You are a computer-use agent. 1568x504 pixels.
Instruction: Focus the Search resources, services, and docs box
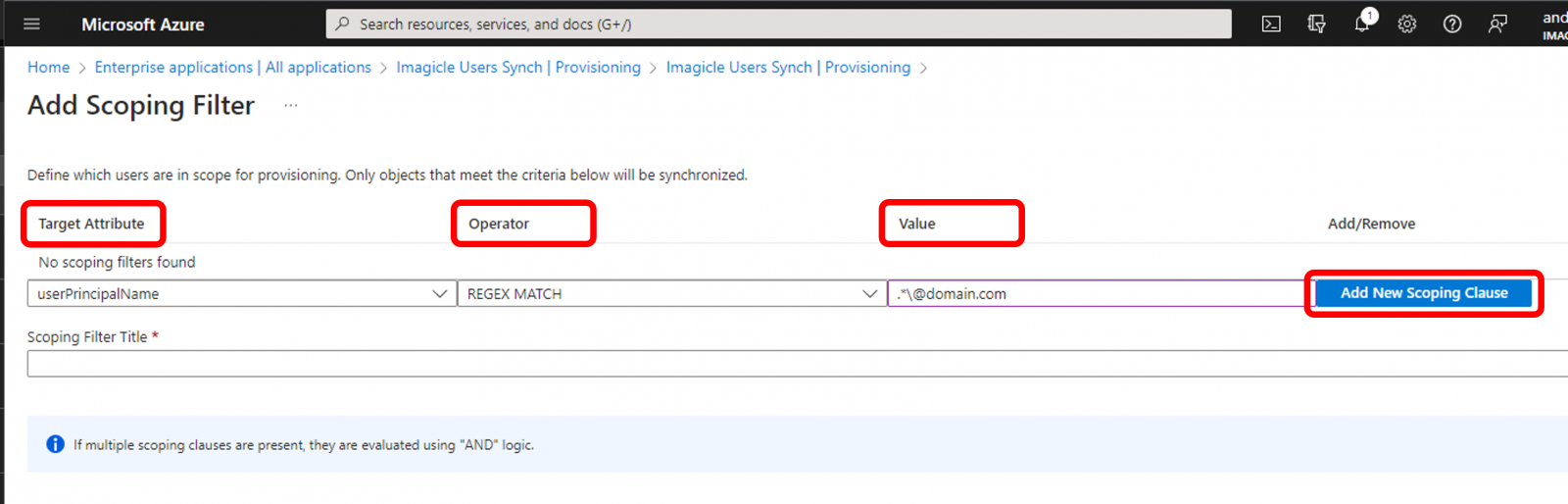(x=778, y=24)
